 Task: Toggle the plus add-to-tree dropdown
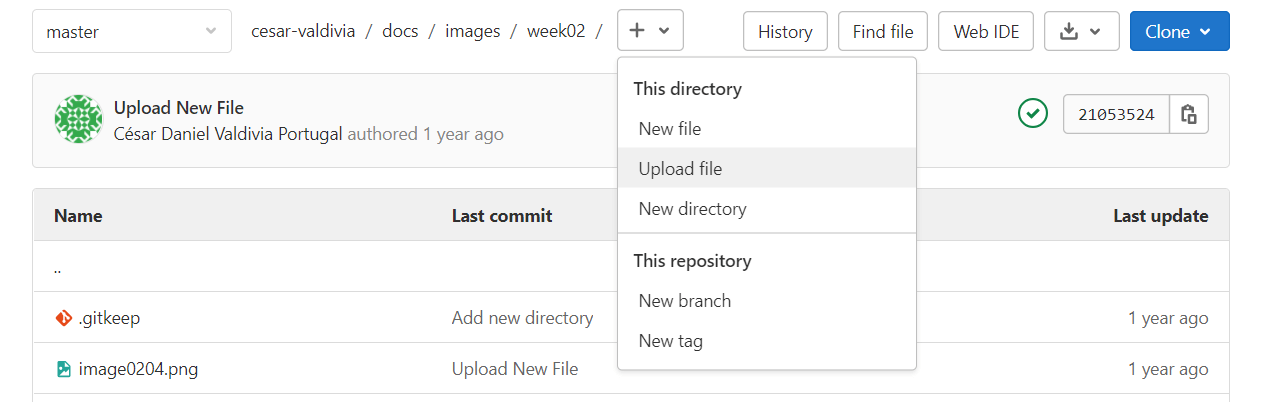tap(650, 32)
